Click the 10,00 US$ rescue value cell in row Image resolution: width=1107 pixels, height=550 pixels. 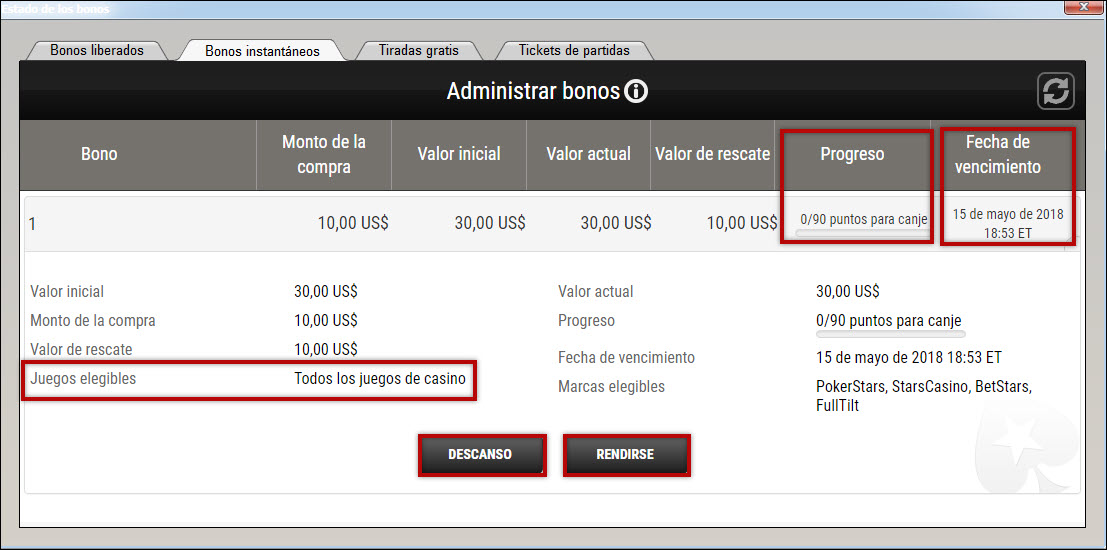tap(742, 223)
